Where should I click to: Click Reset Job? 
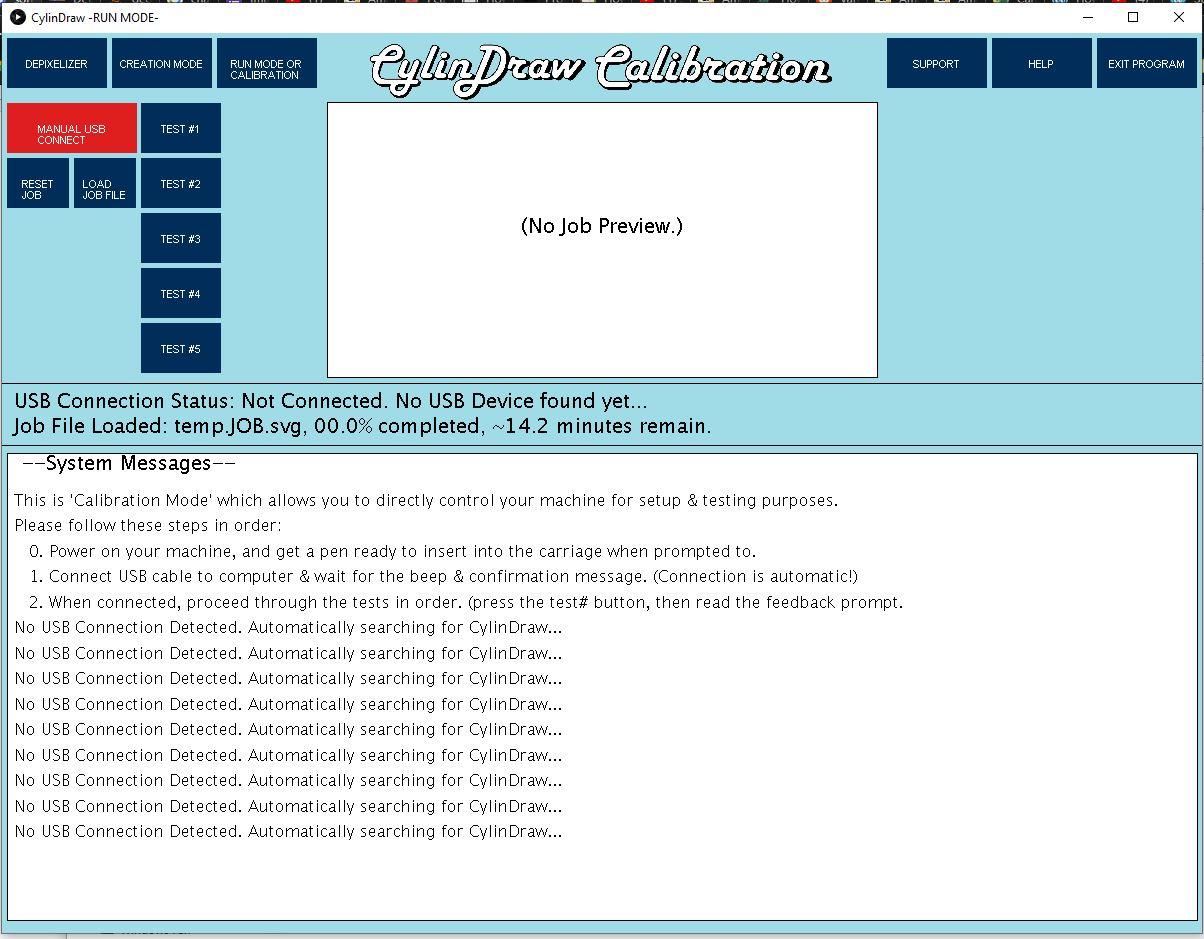pyautogui.click(x=38, y=182)
